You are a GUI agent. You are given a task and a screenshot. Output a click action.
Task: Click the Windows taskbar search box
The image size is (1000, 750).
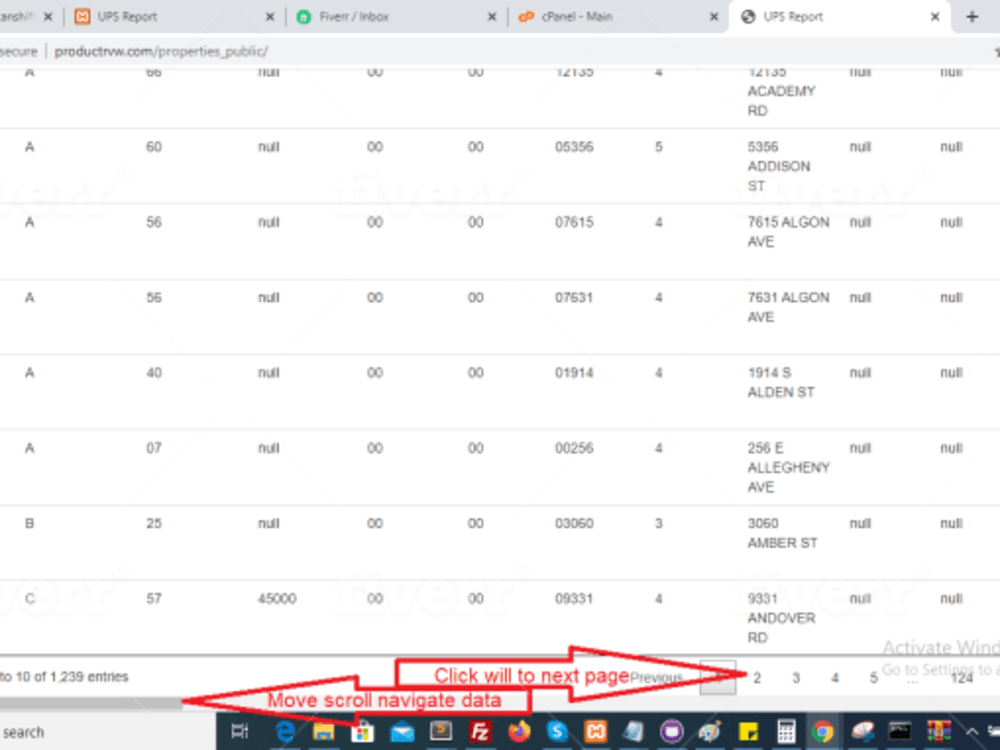[107, 732]
